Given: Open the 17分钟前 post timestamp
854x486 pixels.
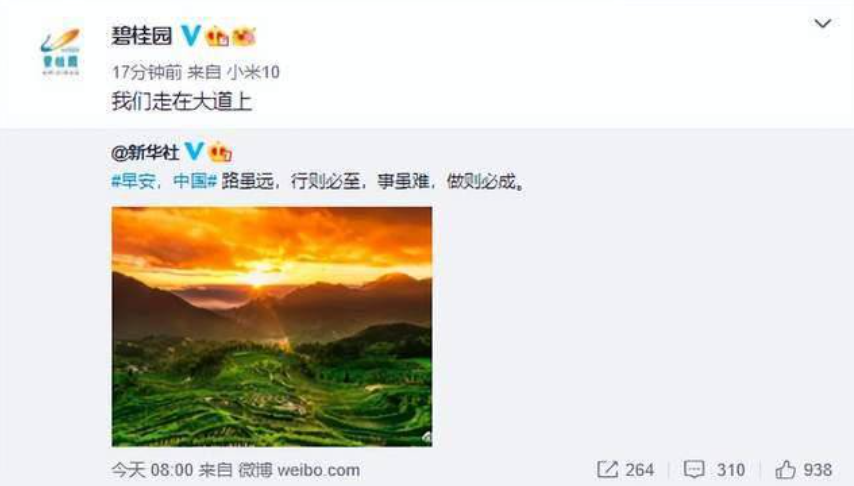Looking at the screenshot, I should 147,72.
